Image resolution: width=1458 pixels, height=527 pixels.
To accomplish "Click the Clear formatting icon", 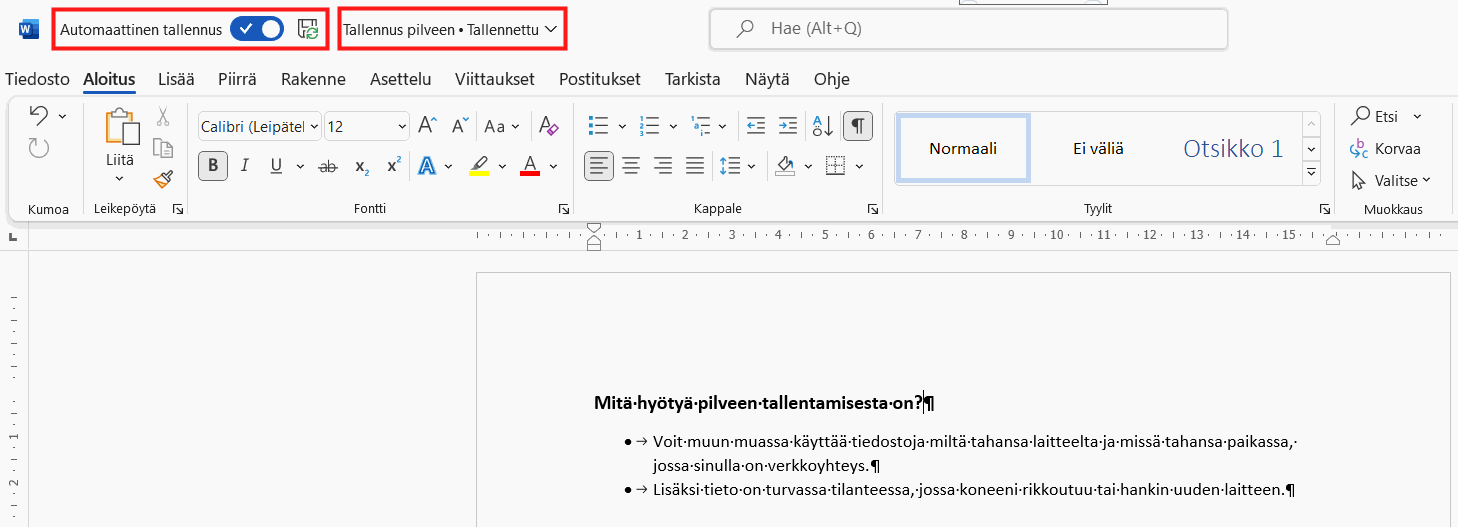I will 548,126.
